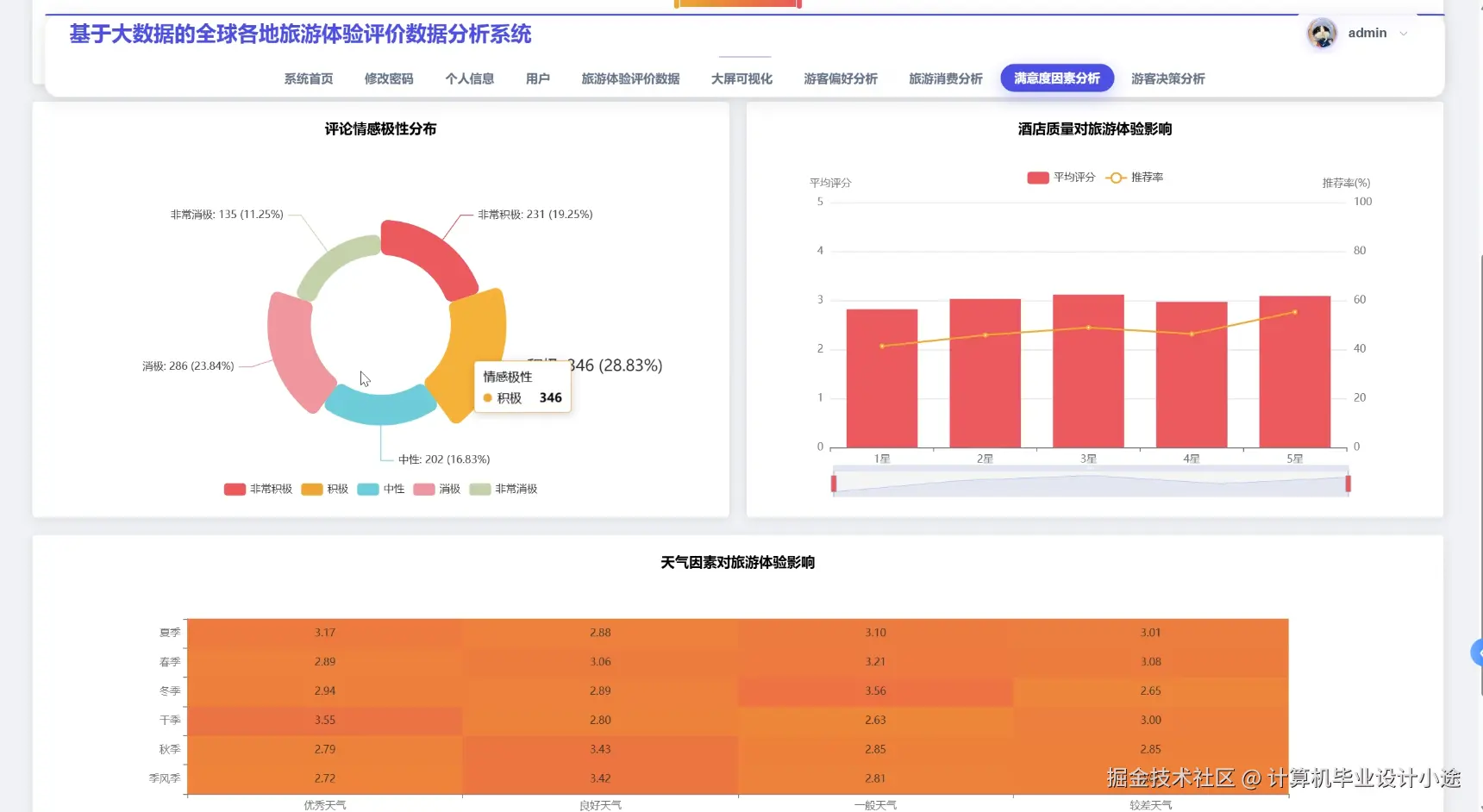Toggle 非常消极 legend item in pie chart
The width and height of the screenshot is (1483, 812).
coord(503,489)
